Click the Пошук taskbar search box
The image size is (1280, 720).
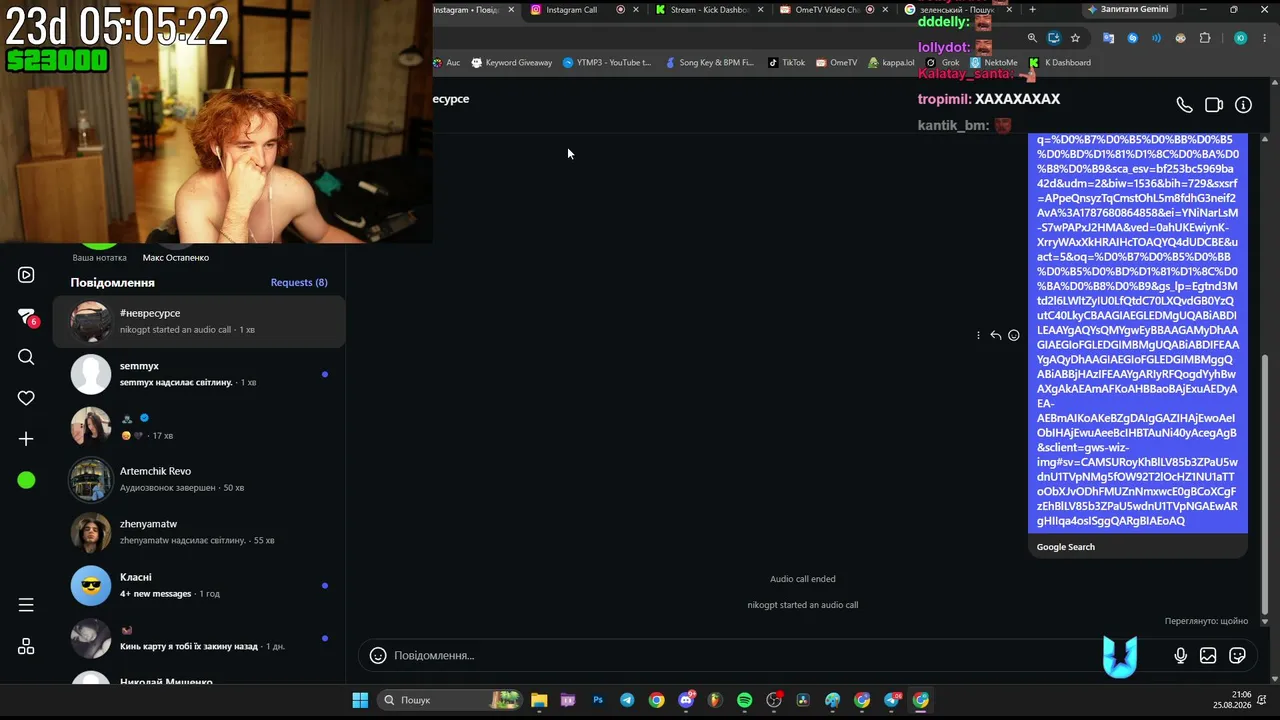(x=450, y=700)
